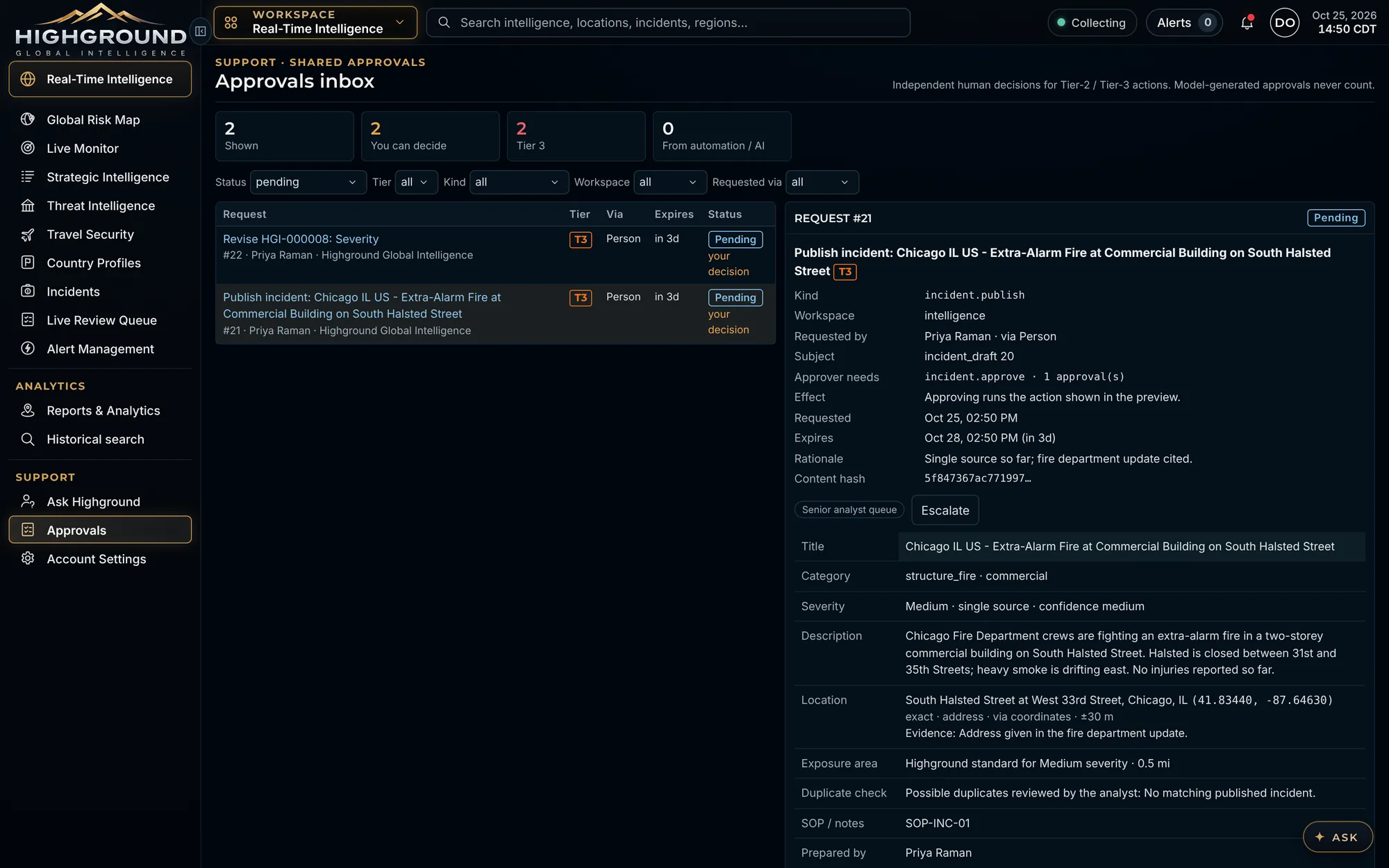Click the Alerts counter button

coord(1183,23)
